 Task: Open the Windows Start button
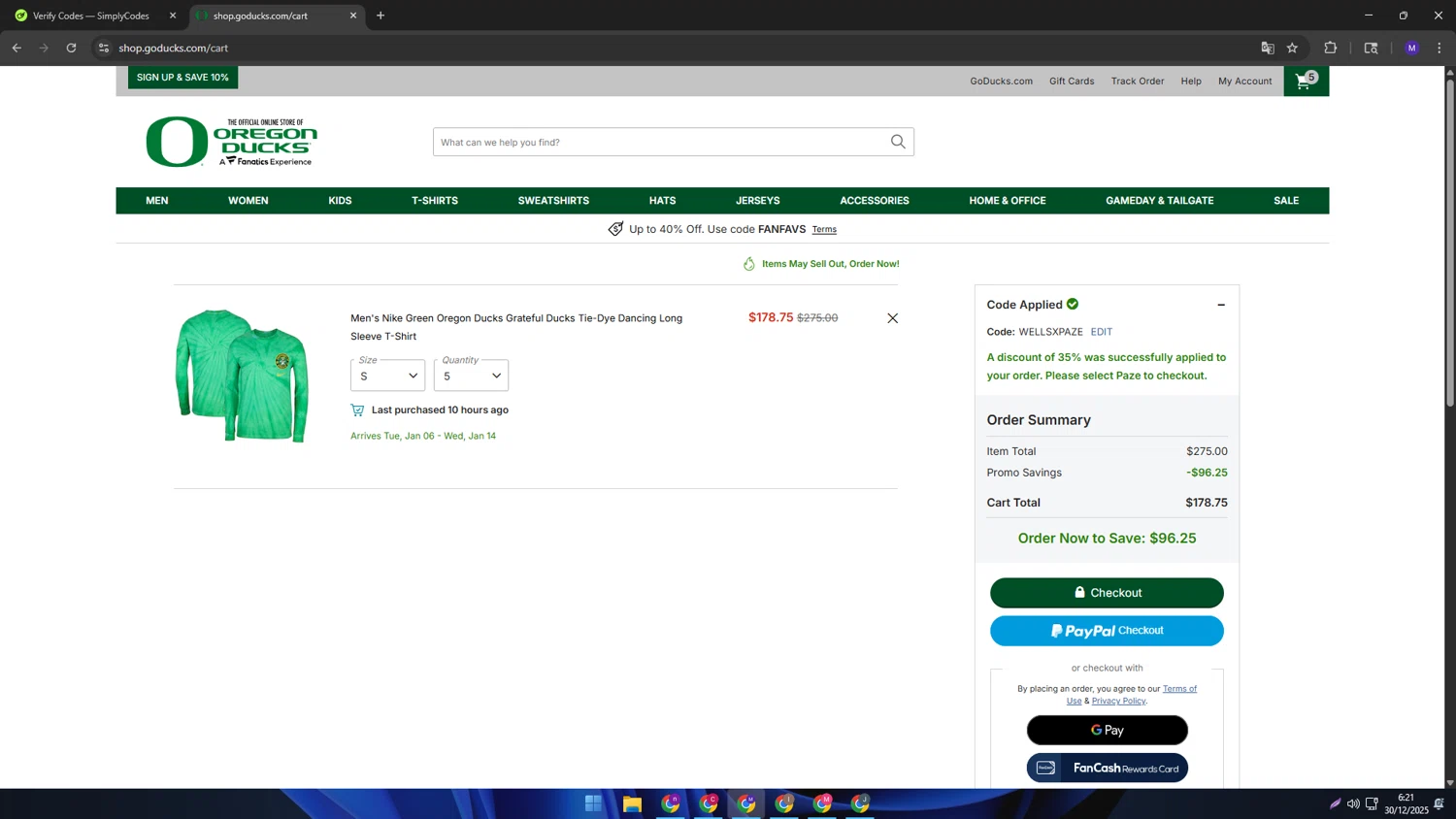[593, 803]
